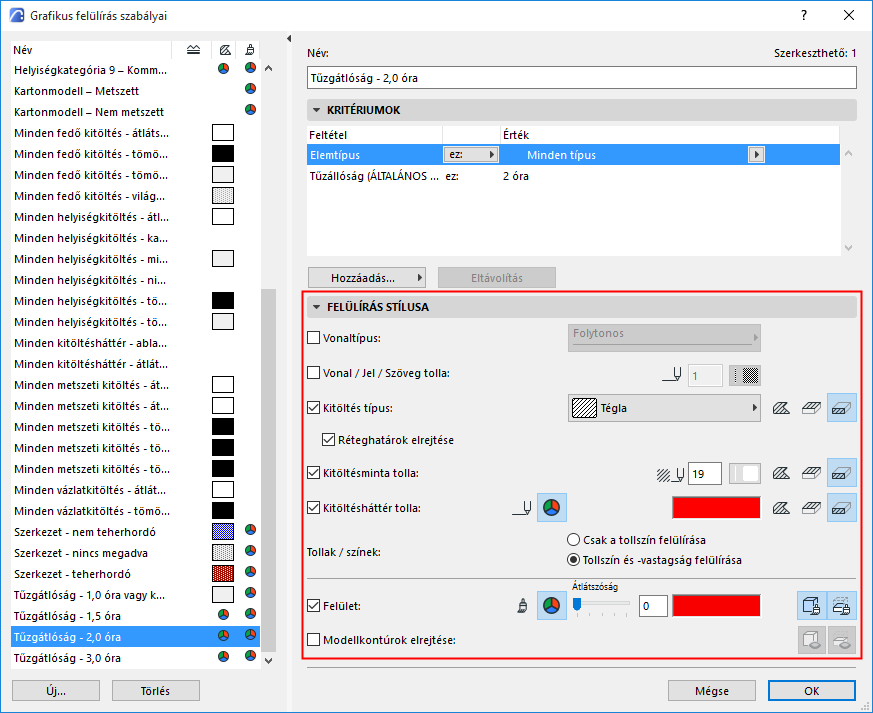Open the Tégla fill type dropdown
The height and width of the screenshot is (713, 873).
tap(664, 408)
